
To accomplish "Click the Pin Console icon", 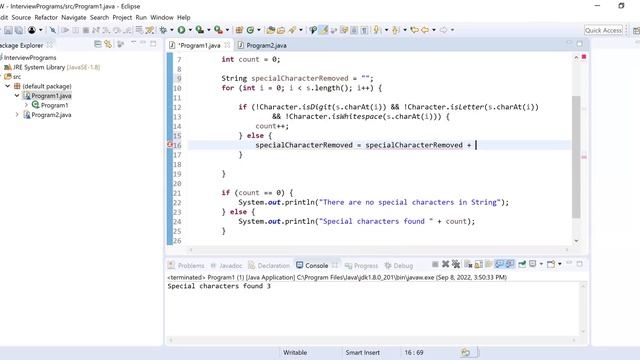I will 522,264.
